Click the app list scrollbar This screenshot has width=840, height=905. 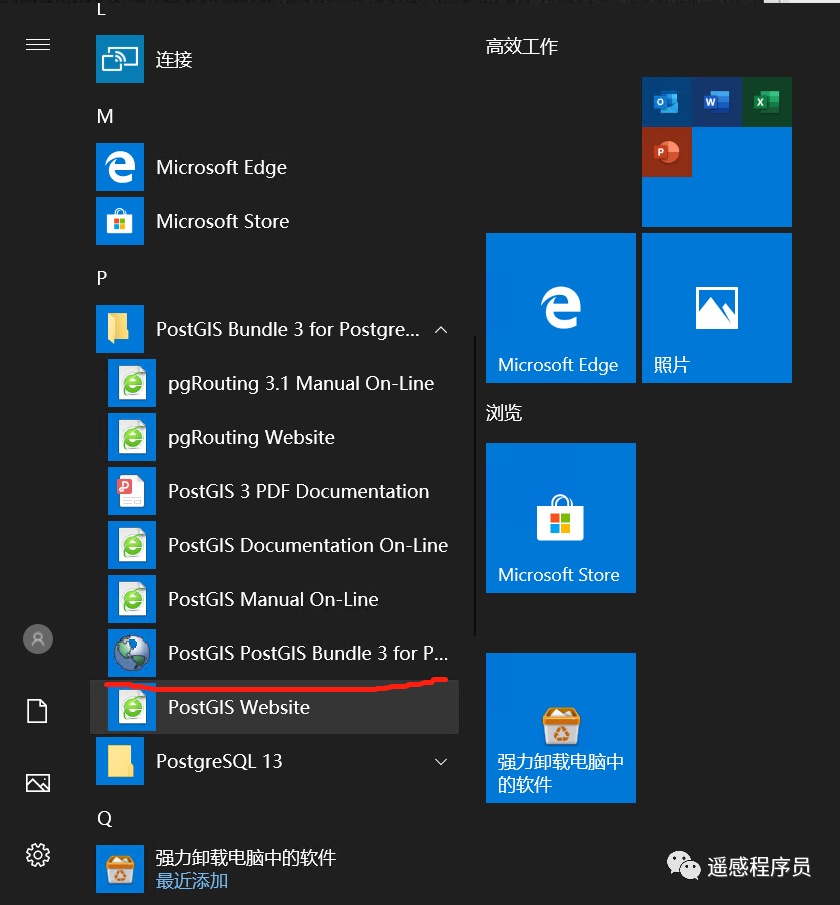point(475,485)
